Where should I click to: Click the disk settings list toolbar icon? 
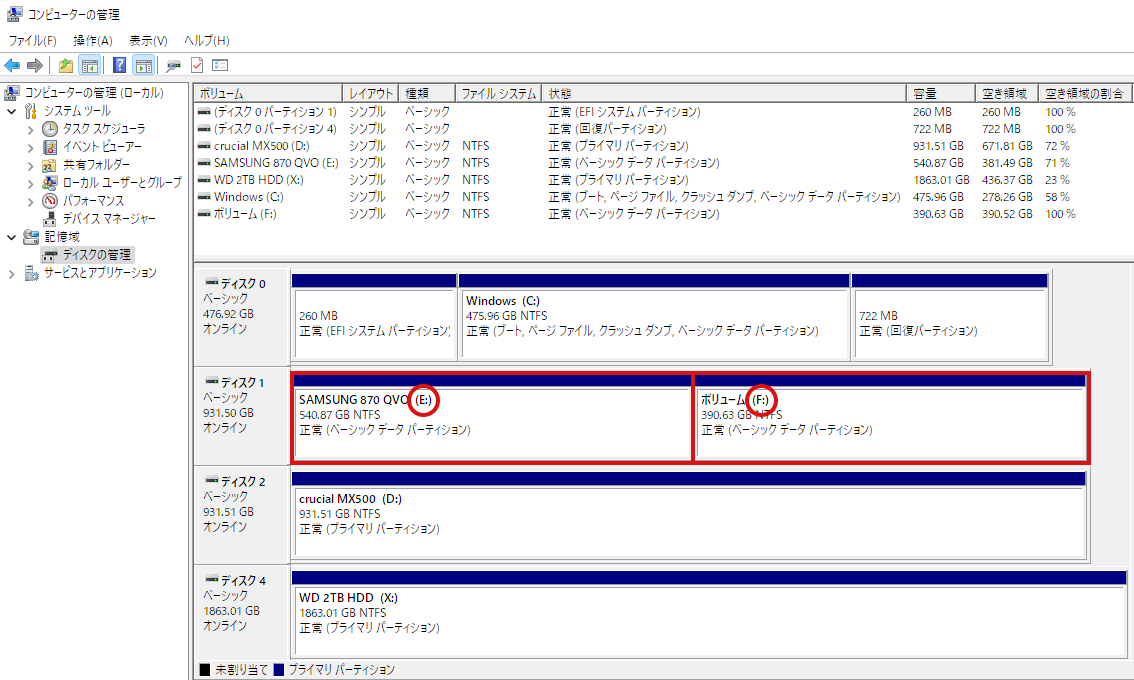pyautogui.click(x=220, y=65)
